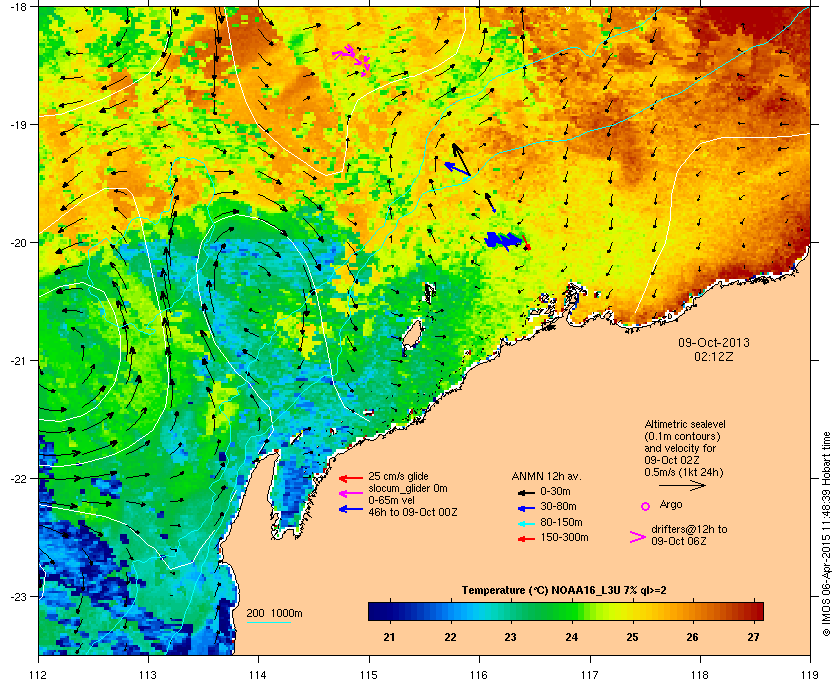Click the blue 30-80m ANMN legend arrow
840x680 pixels.
click(x=526, y=508)
